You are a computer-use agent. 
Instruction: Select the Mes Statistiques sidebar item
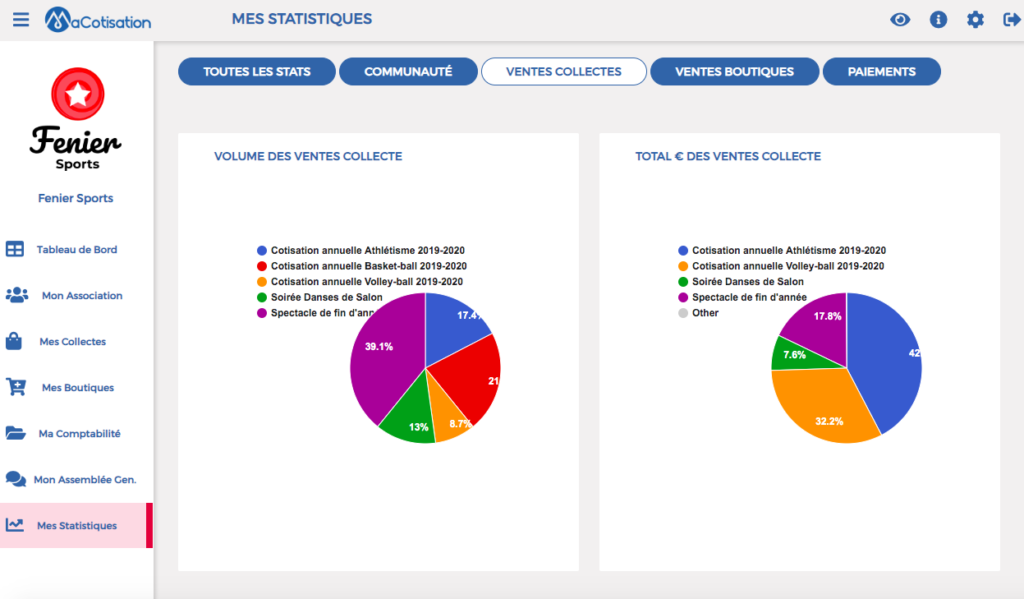click(76, 525)
